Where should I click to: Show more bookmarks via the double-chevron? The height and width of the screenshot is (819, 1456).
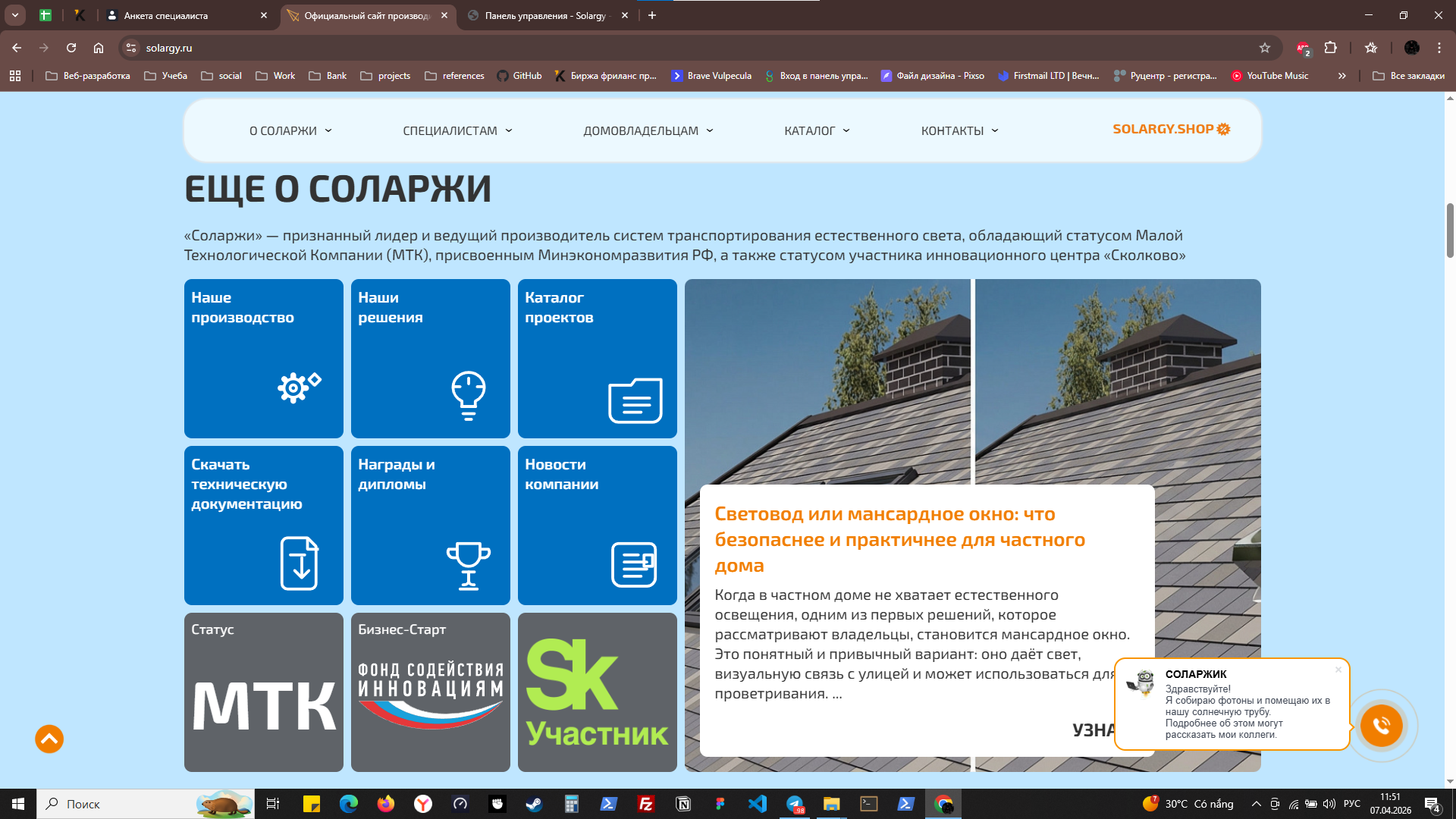1341,76
